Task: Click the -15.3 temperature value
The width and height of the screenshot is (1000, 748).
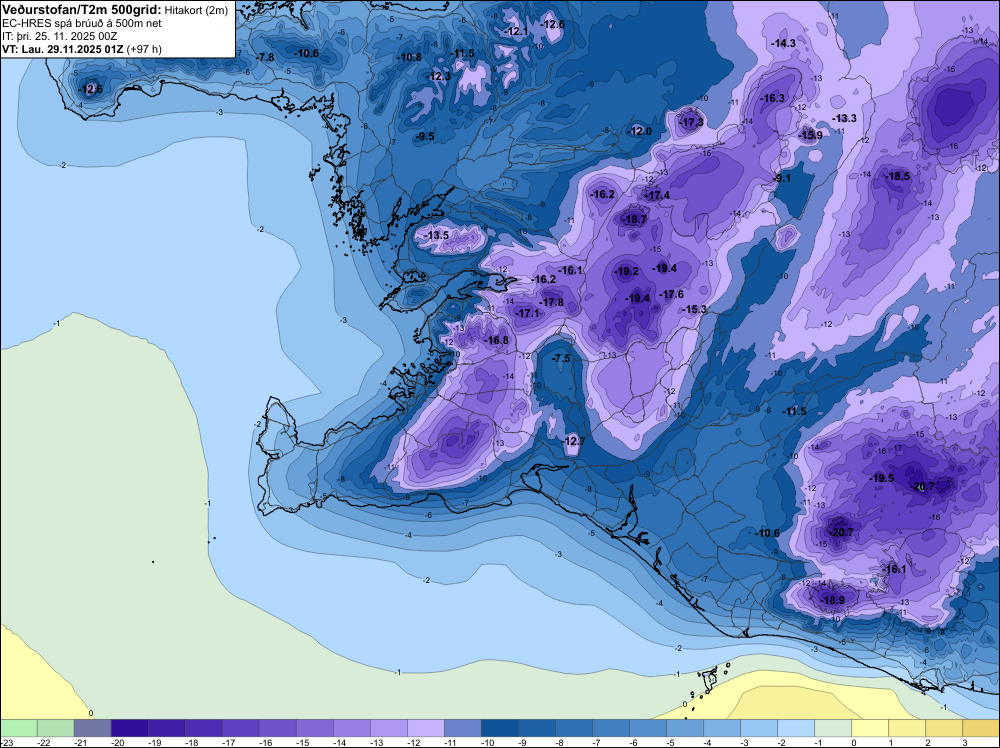Action: [x=694, y=309]
